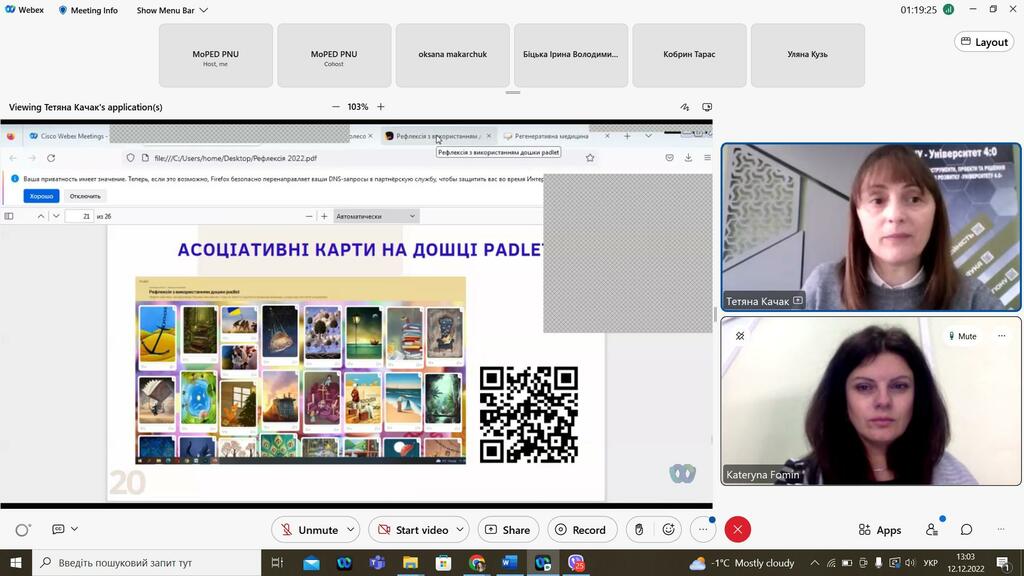Open the Chat panel icon
Viewport: 1024px width, 576px height.
coord(966,530)
